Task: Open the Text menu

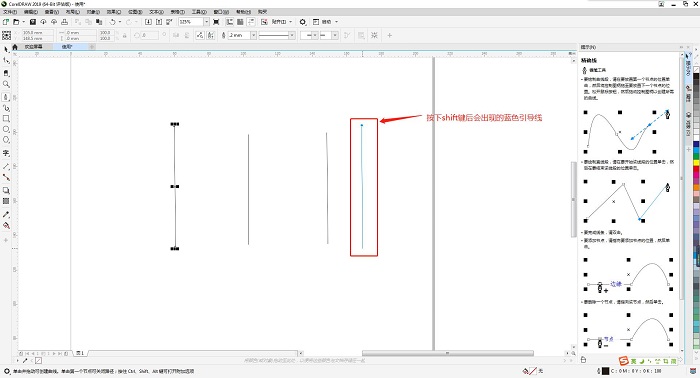Action: tap(156, 12)
